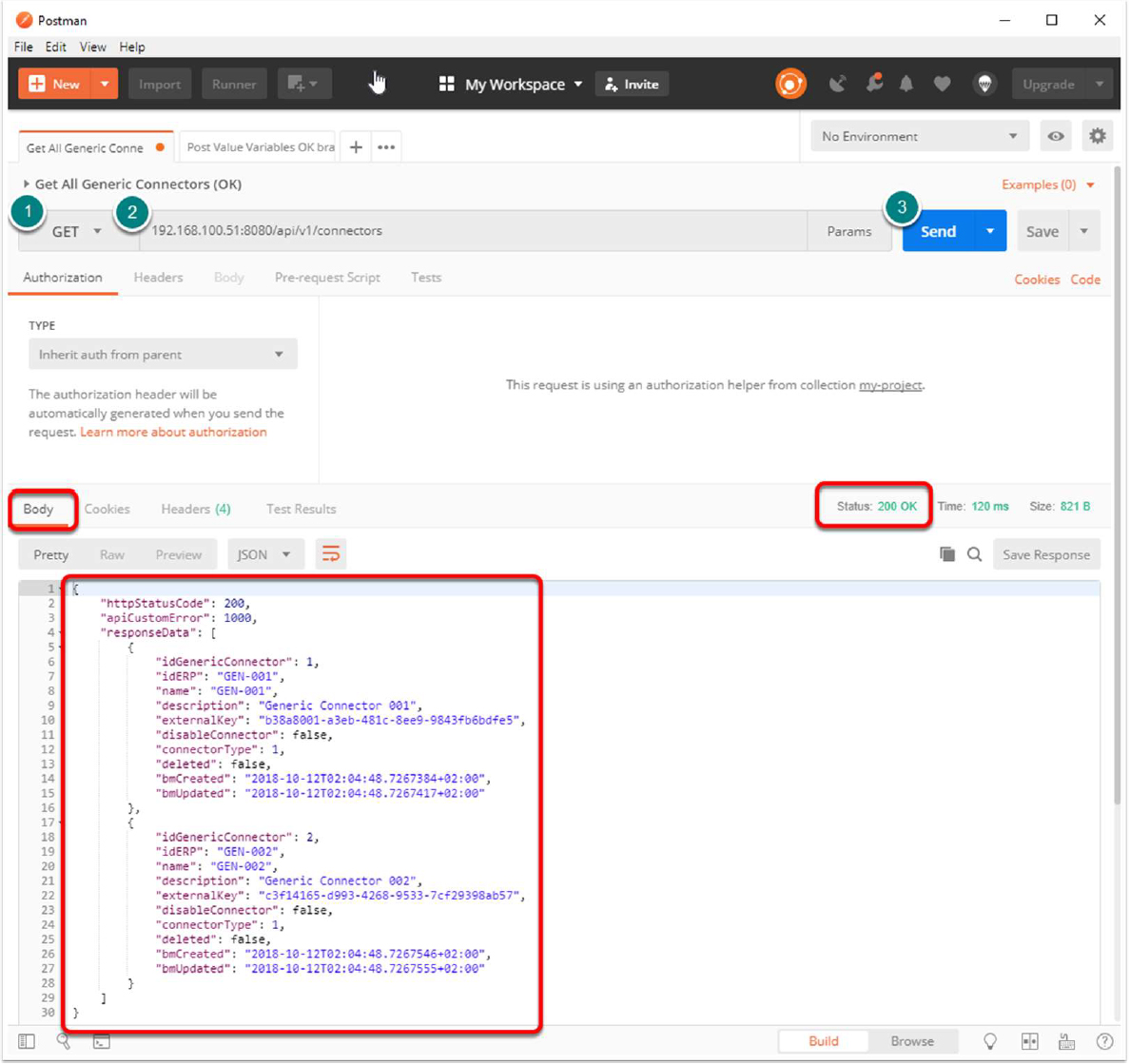Toggle line wrap icon in response
Image resolution: width=1130 pixels, height=1064 pixels.
[331, 554]
